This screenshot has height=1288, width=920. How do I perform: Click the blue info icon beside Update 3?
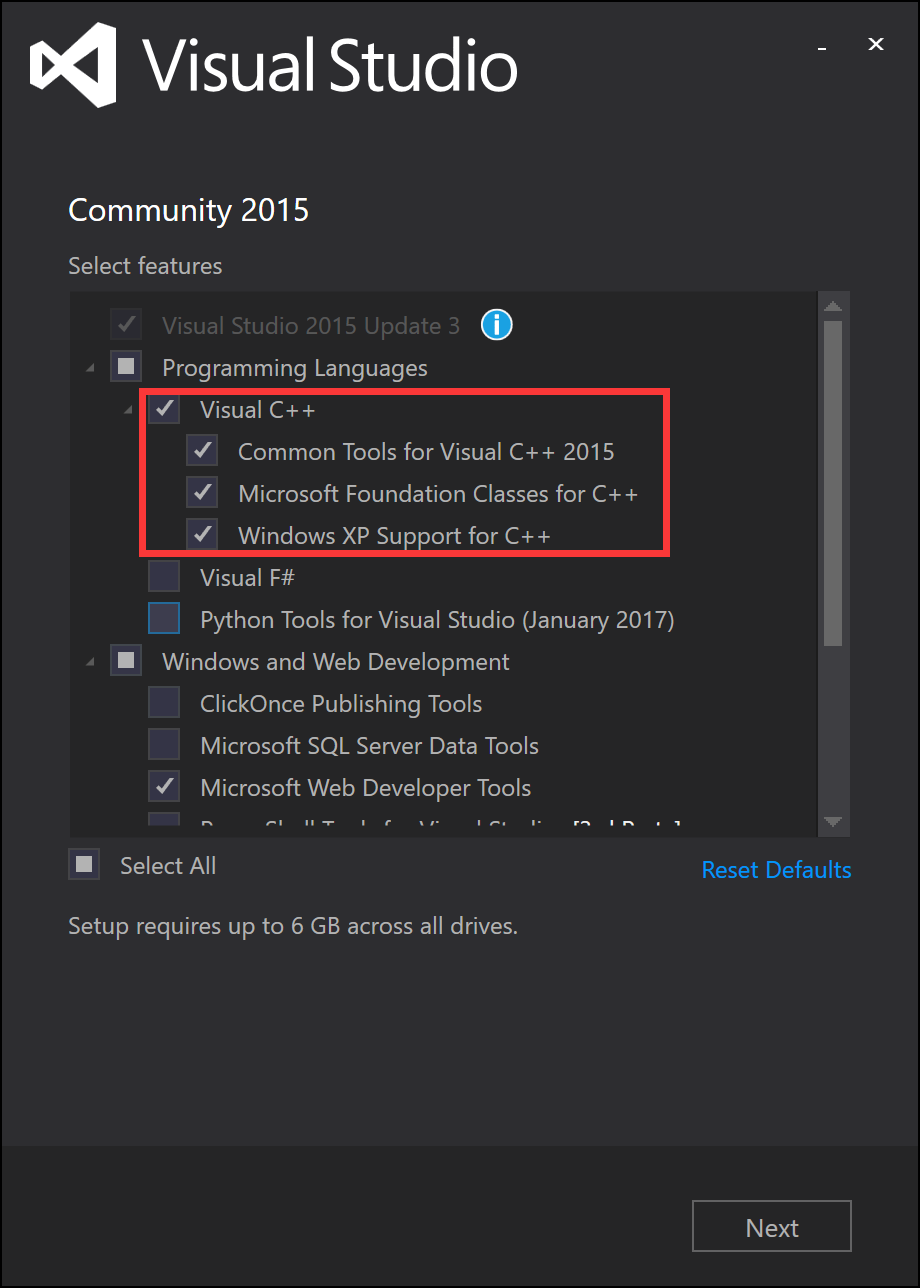(x=497, y=325)
